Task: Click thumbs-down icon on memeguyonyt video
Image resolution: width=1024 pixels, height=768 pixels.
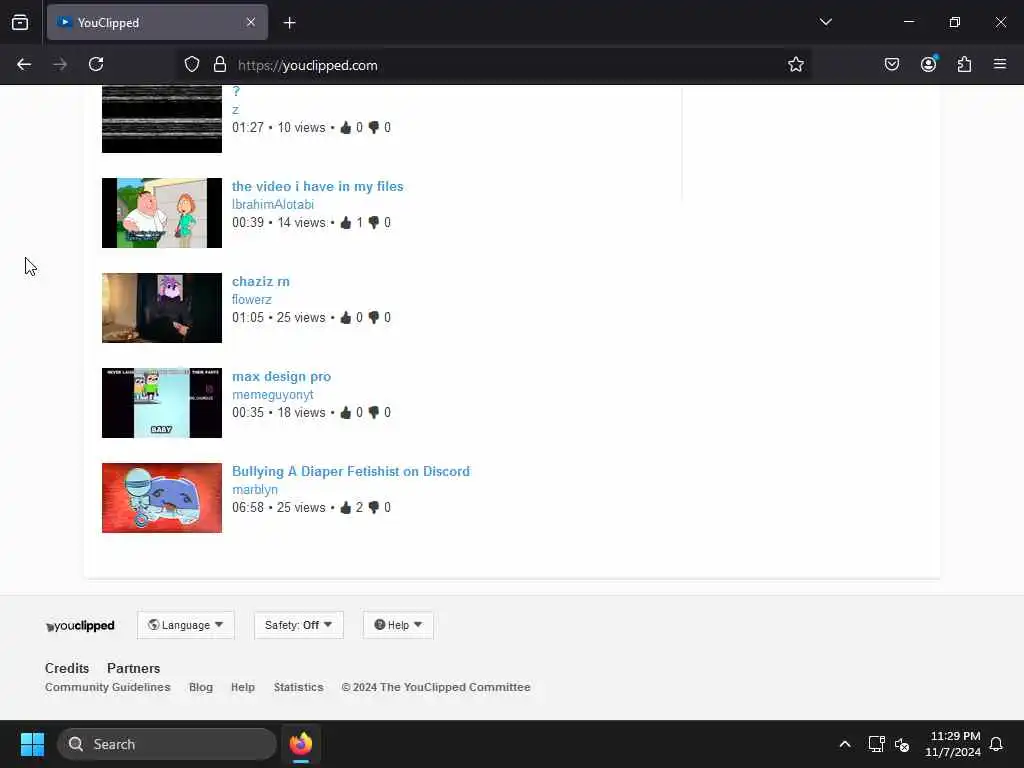Action: pyautogui.click(x=374, y=413)
